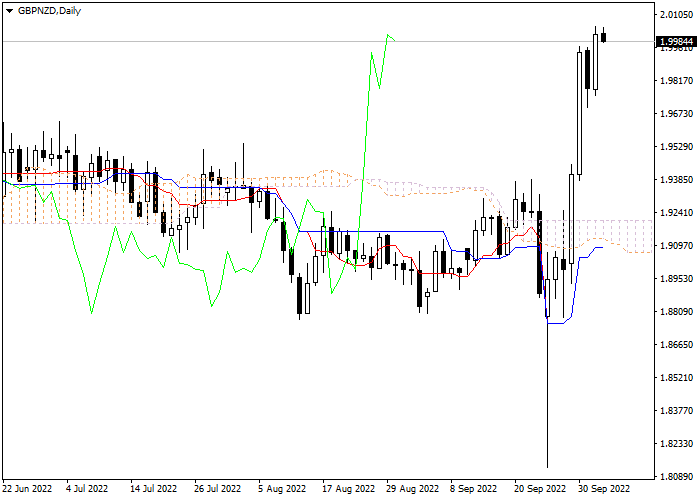Click the 1.93850 price axis label
Image resolution: width=700 pixels, height=500 pixels.
coord(676,179)
